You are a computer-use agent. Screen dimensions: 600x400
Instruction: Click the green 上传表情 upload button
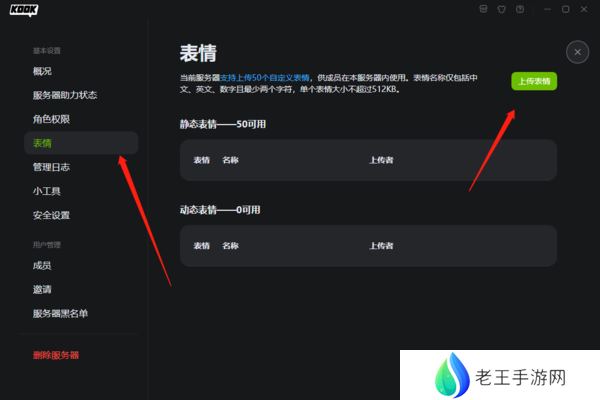[x=534, y=81]
